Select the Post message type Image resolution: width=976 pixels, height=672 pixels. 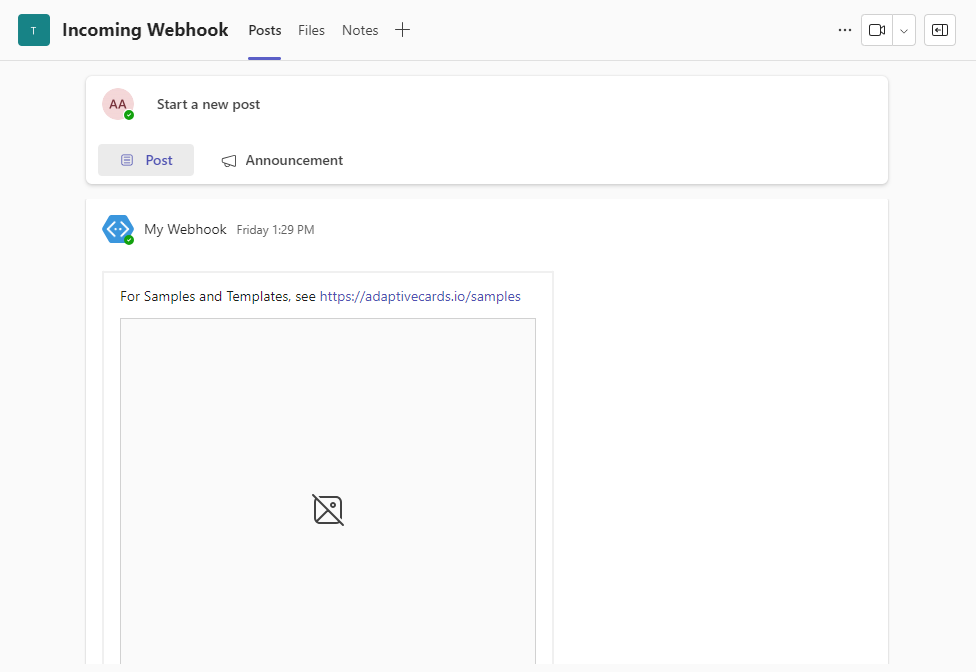pos(146,160)
